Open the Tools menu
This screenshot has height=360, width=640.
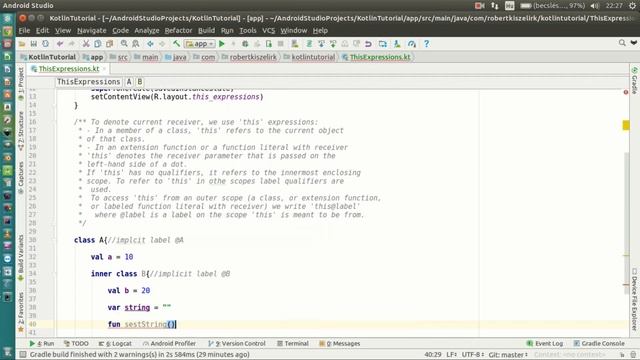pos(248,31)
